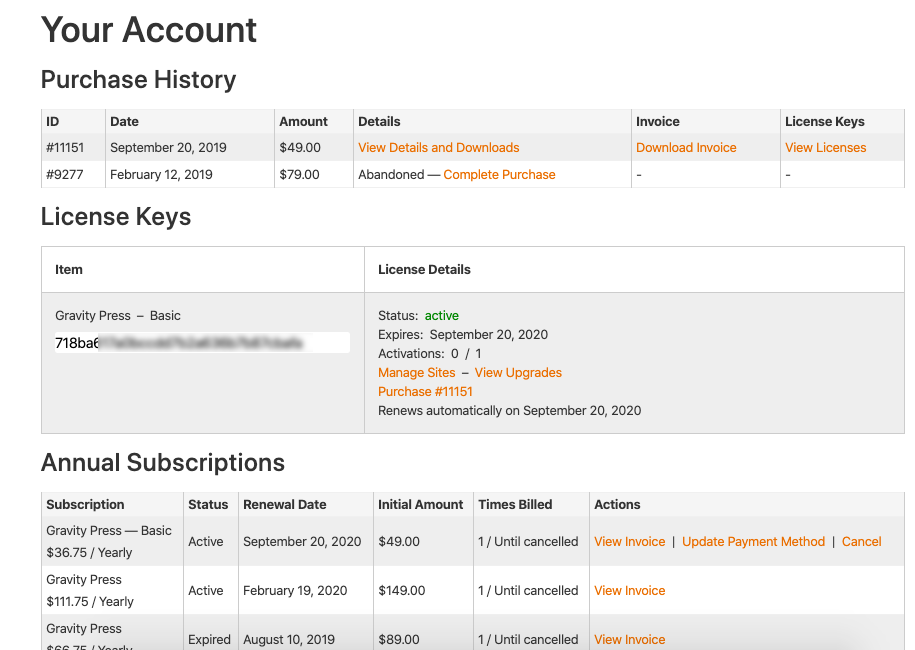Click the Invoice column header
915x650 pixels.
tap(658, 121)
